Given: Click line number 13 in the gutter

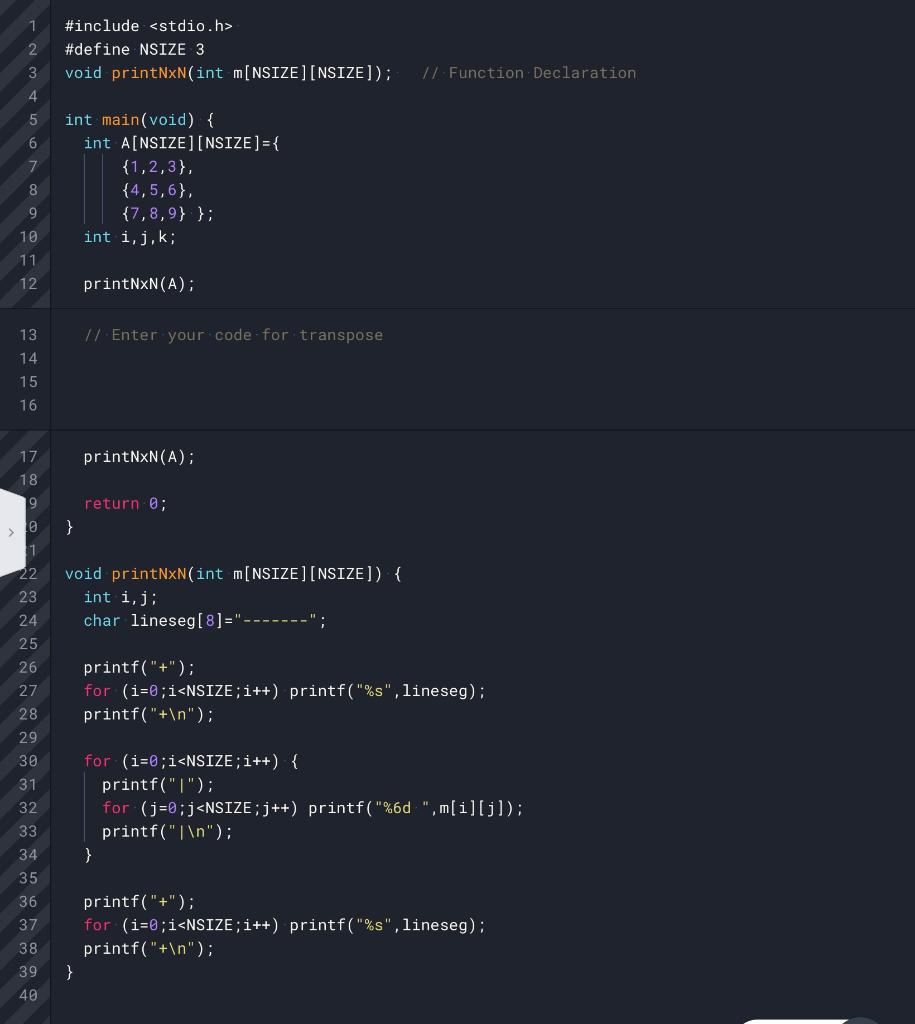Looking at the screenshot, I should tap(28, 335).
